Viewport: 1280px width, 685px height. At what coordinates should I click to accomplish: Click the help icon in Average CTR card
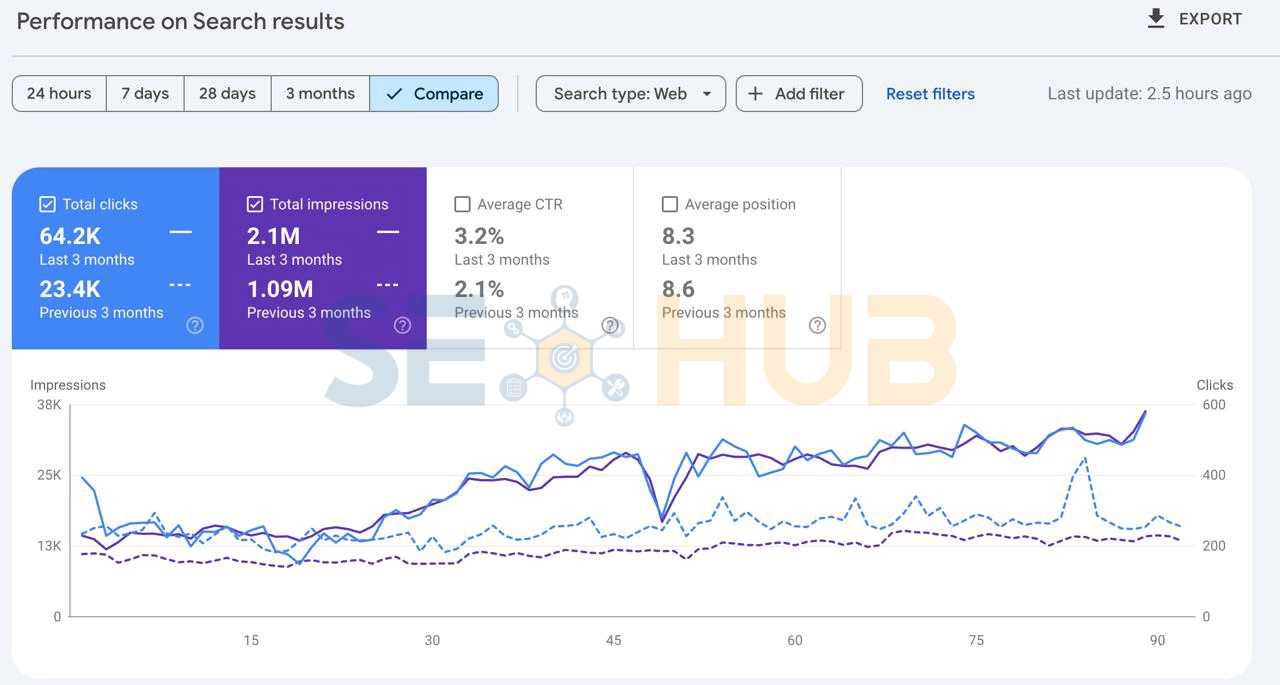coord(610,325)
